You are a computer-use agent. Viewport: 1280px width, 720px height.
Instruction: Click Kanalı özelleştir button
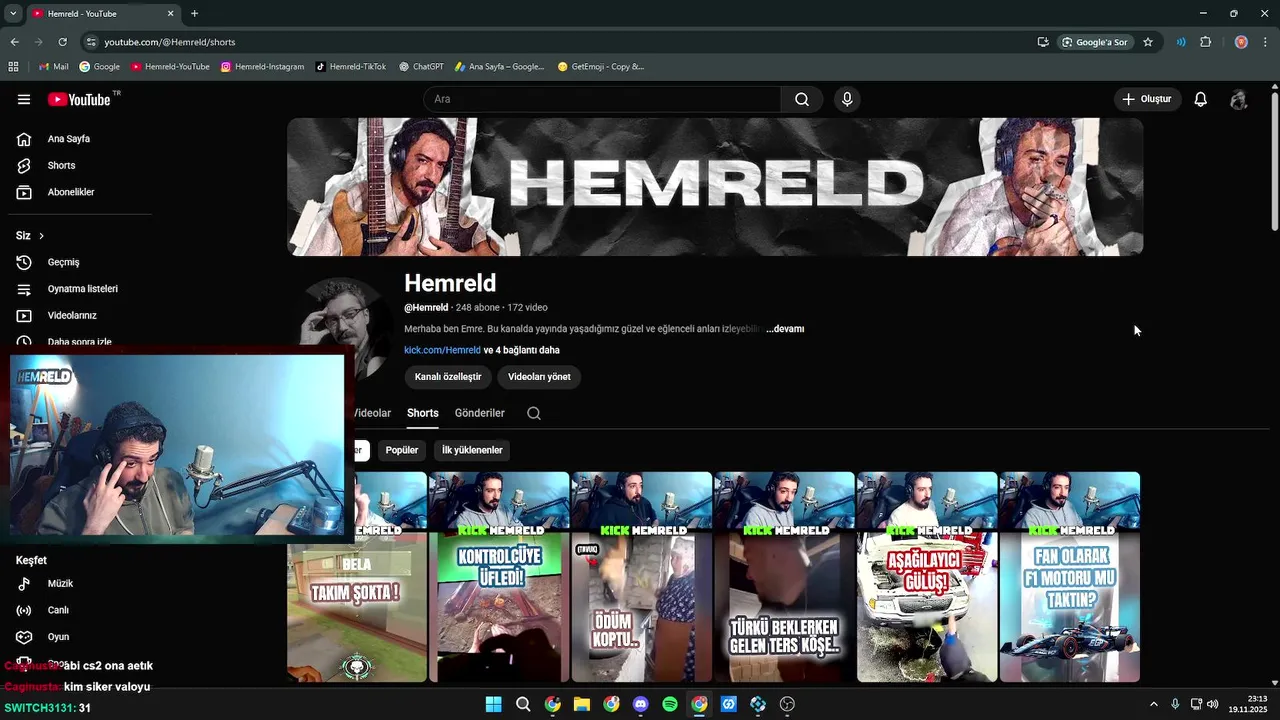pyautogui.click(x=448, y=377)
